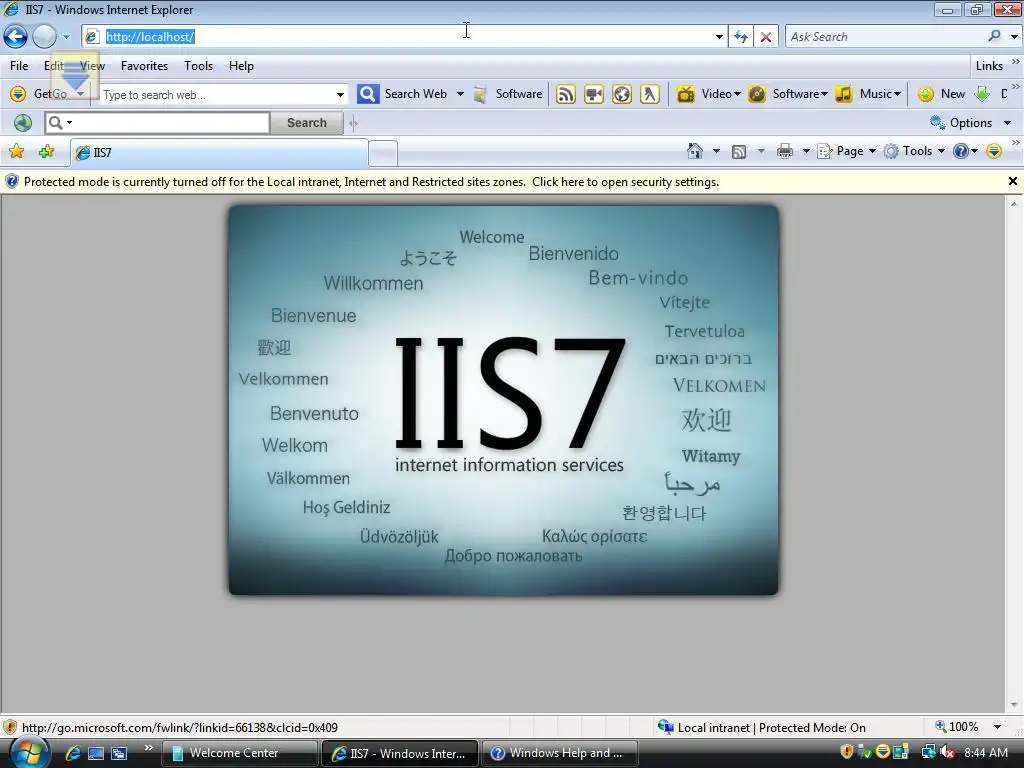Click the globe icon on GetGo toolbar
Viewport: 1024px width, 768px height.
[622, 94]
